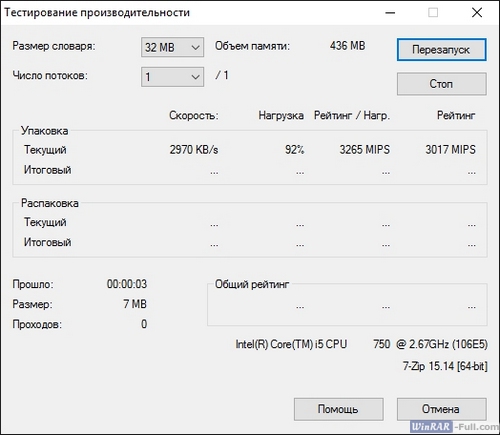Click the size value 7 MB
The width and height of the screenshot is (500, 435).
pos(135,304)
